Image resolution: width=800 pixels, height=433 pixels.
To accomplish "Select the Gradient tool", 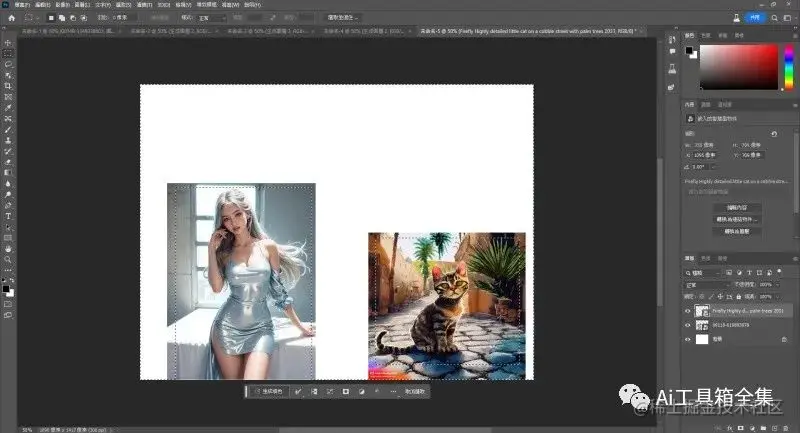I will point(8,173).
